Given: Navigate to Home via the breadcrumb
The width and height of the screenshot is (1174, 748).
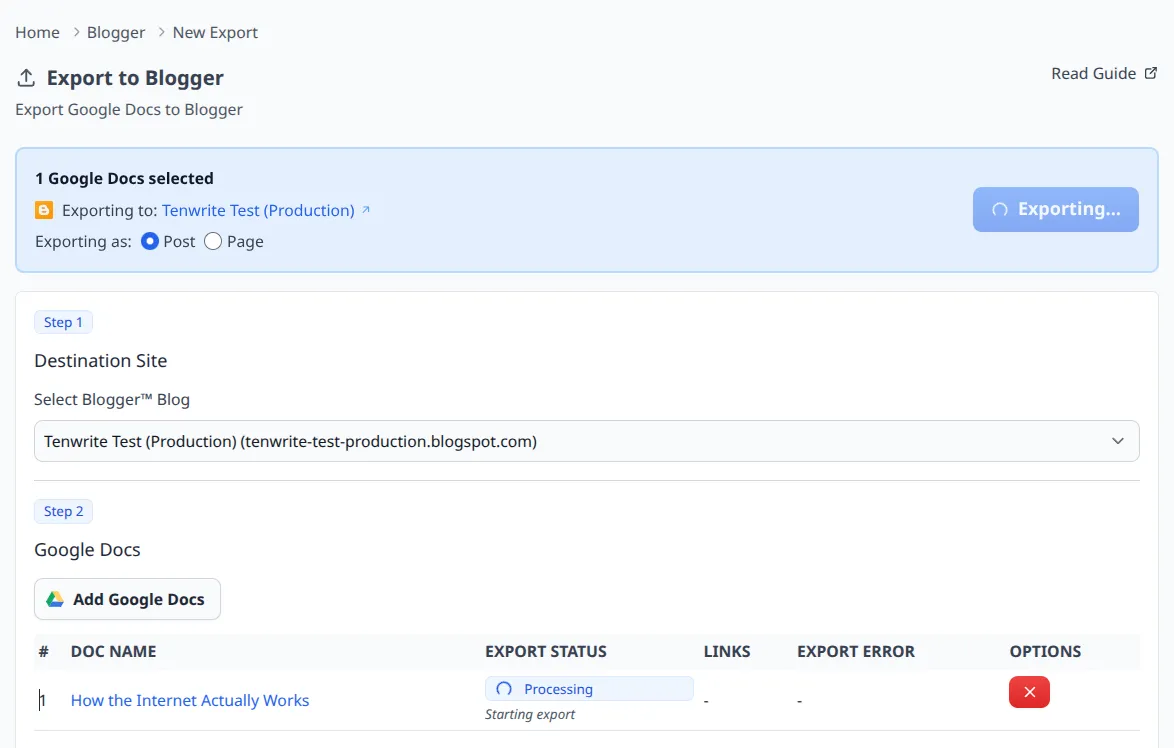Looking at the screenshot, I should (37, 32).
